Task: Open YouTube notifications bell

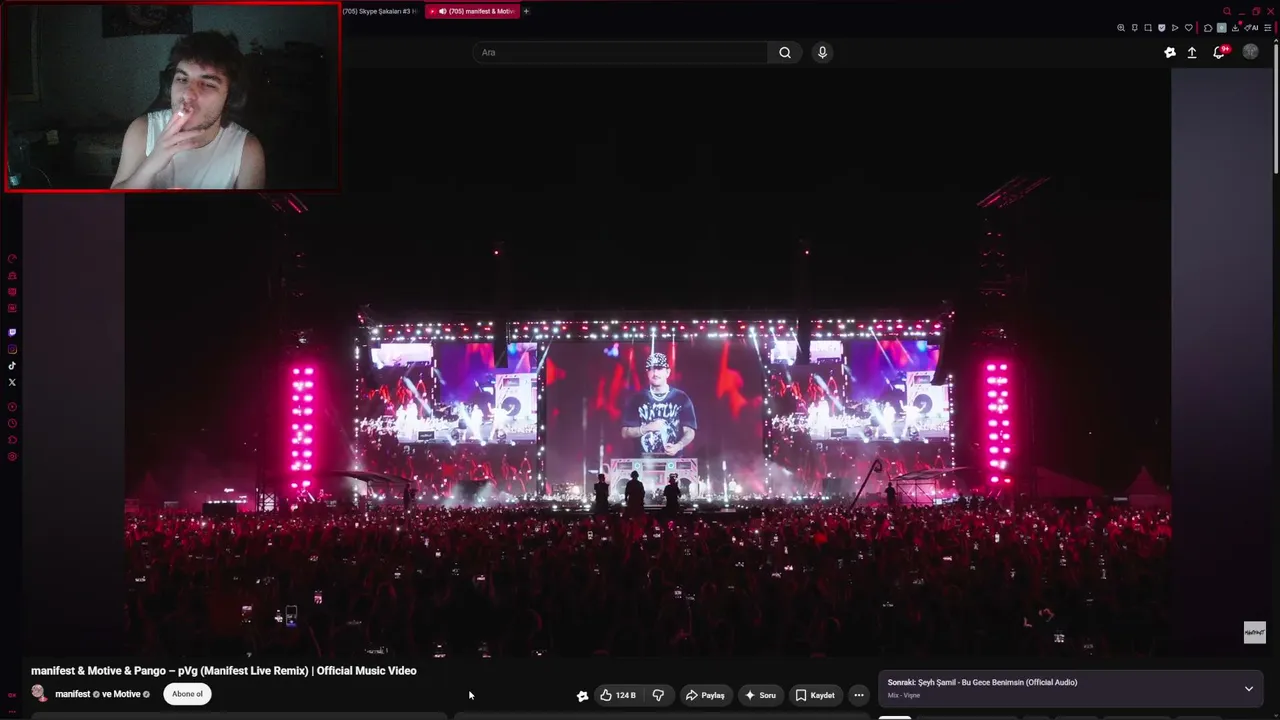Action: [1219, 53]
